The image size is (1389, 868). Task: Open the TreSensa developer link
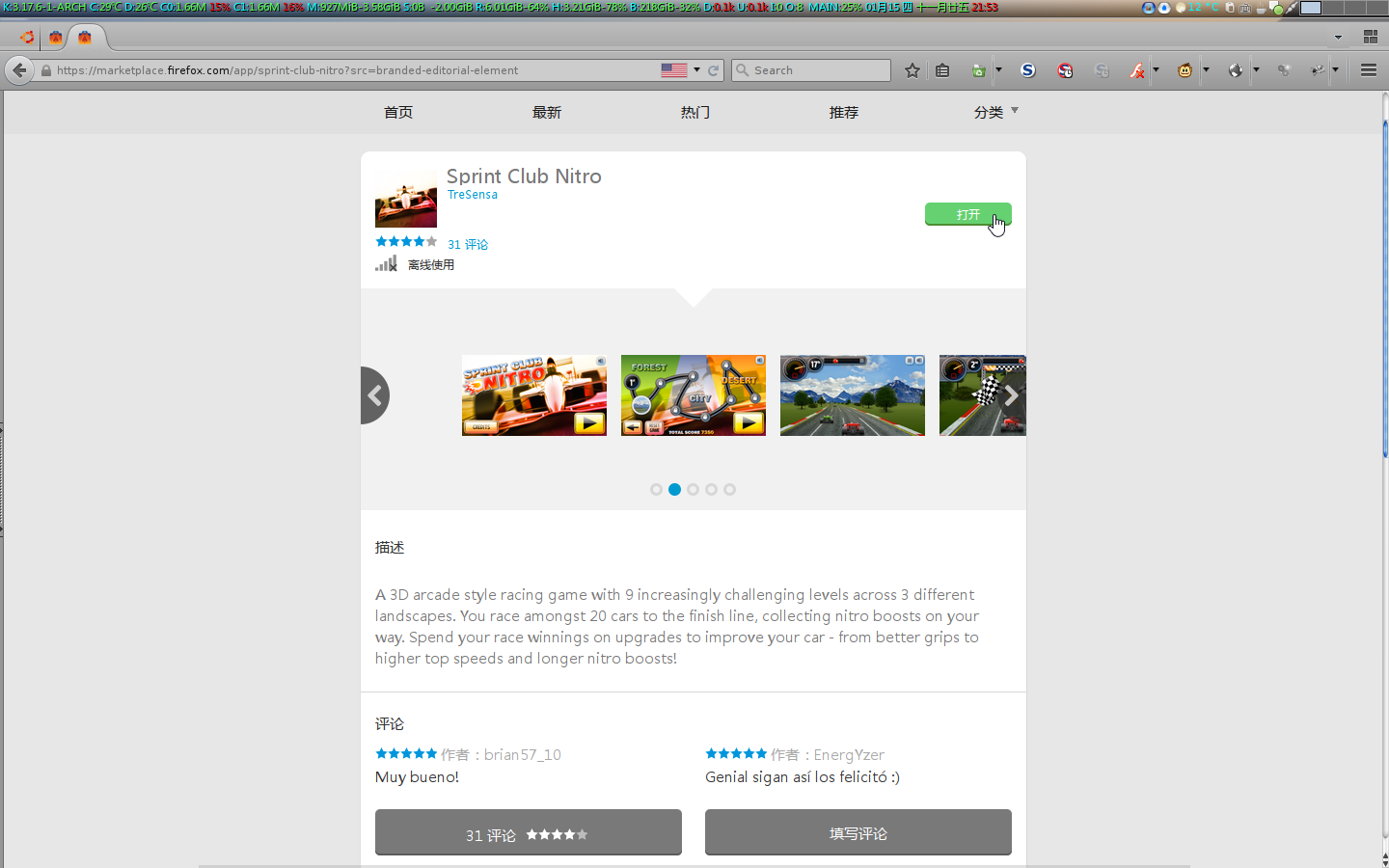coord(473,195)
